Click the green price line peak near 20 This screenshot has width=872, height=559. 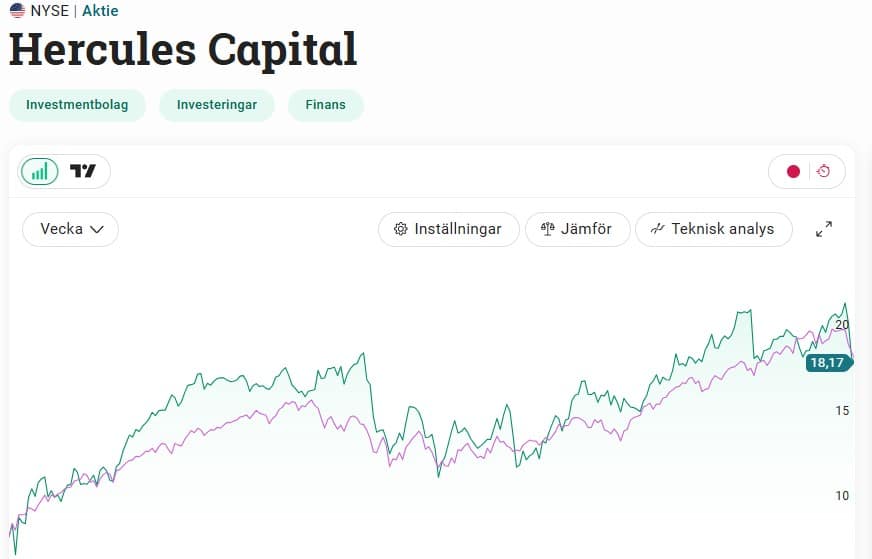click(x=845, y=305)
